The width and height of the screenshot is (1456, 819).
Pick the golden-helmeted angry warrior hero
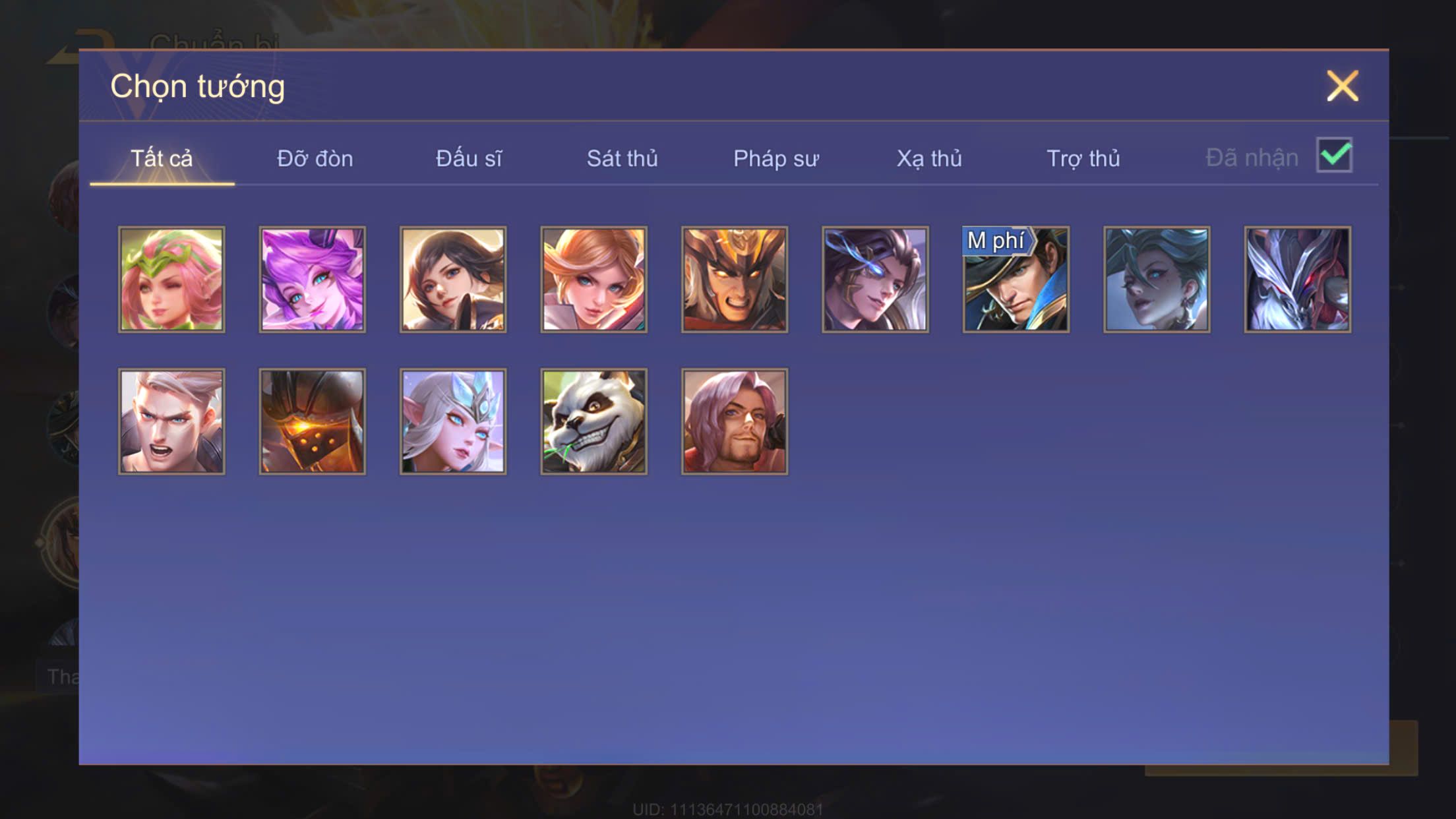734,280
